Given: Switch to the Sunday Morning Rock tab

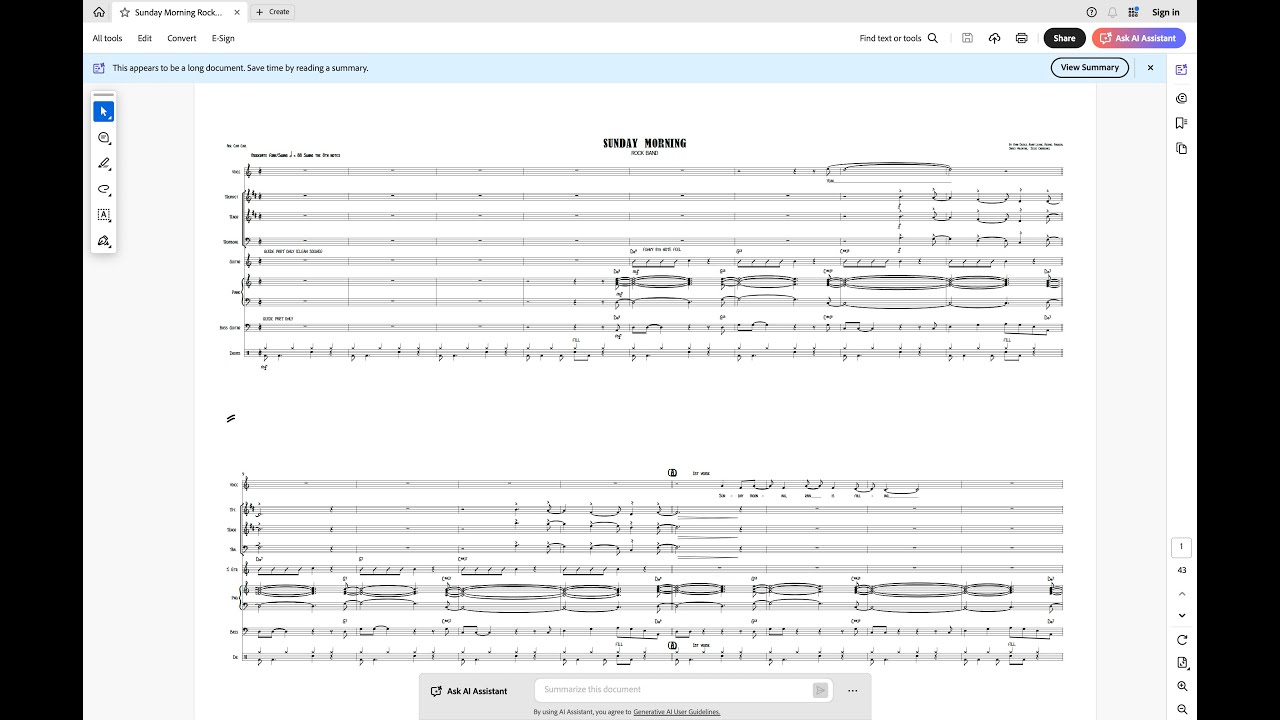Looking at the screenshot, I should pyautogui.click(x=179, y=12).
